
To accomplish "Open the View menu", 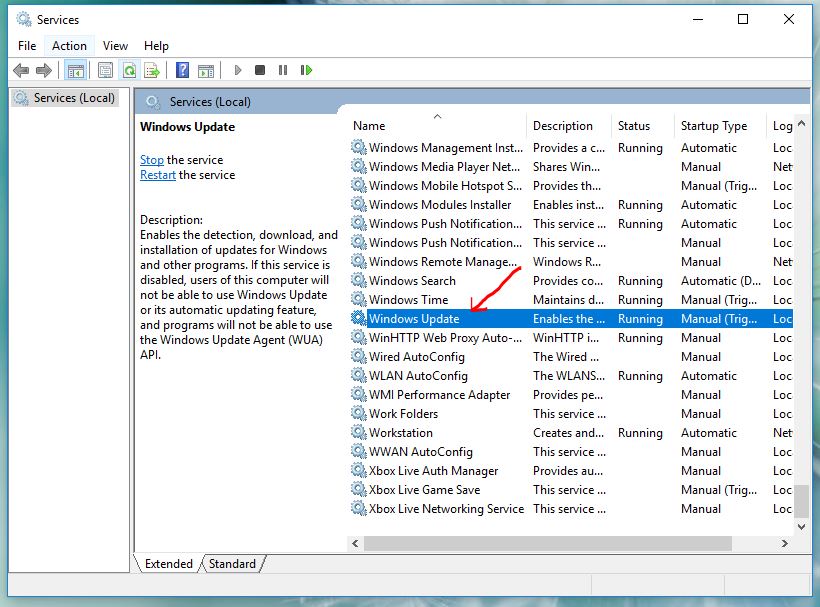I will (115, 45).
